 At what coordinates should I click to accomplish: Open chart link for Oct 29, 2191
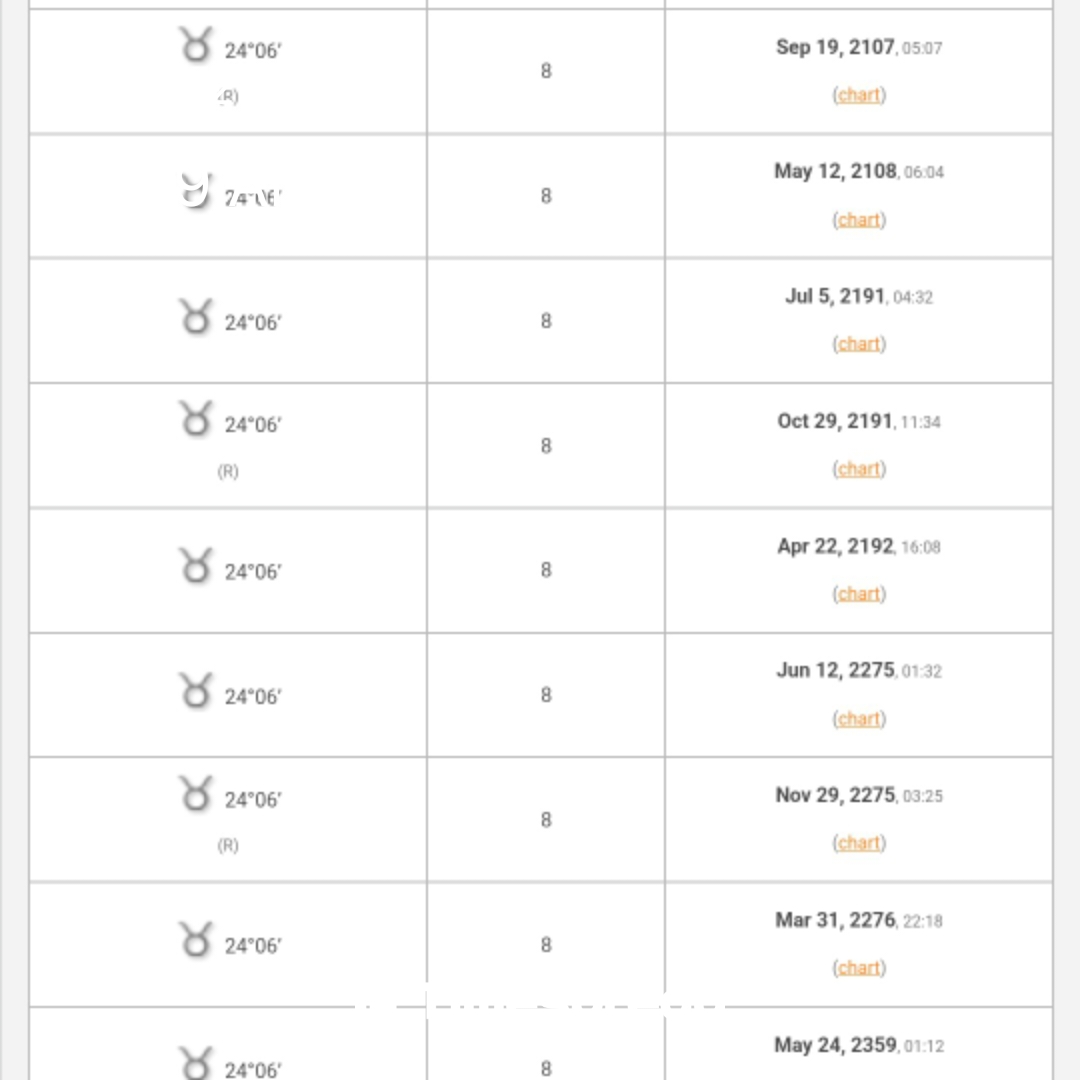pyautogui.click(x=859, y=469)
